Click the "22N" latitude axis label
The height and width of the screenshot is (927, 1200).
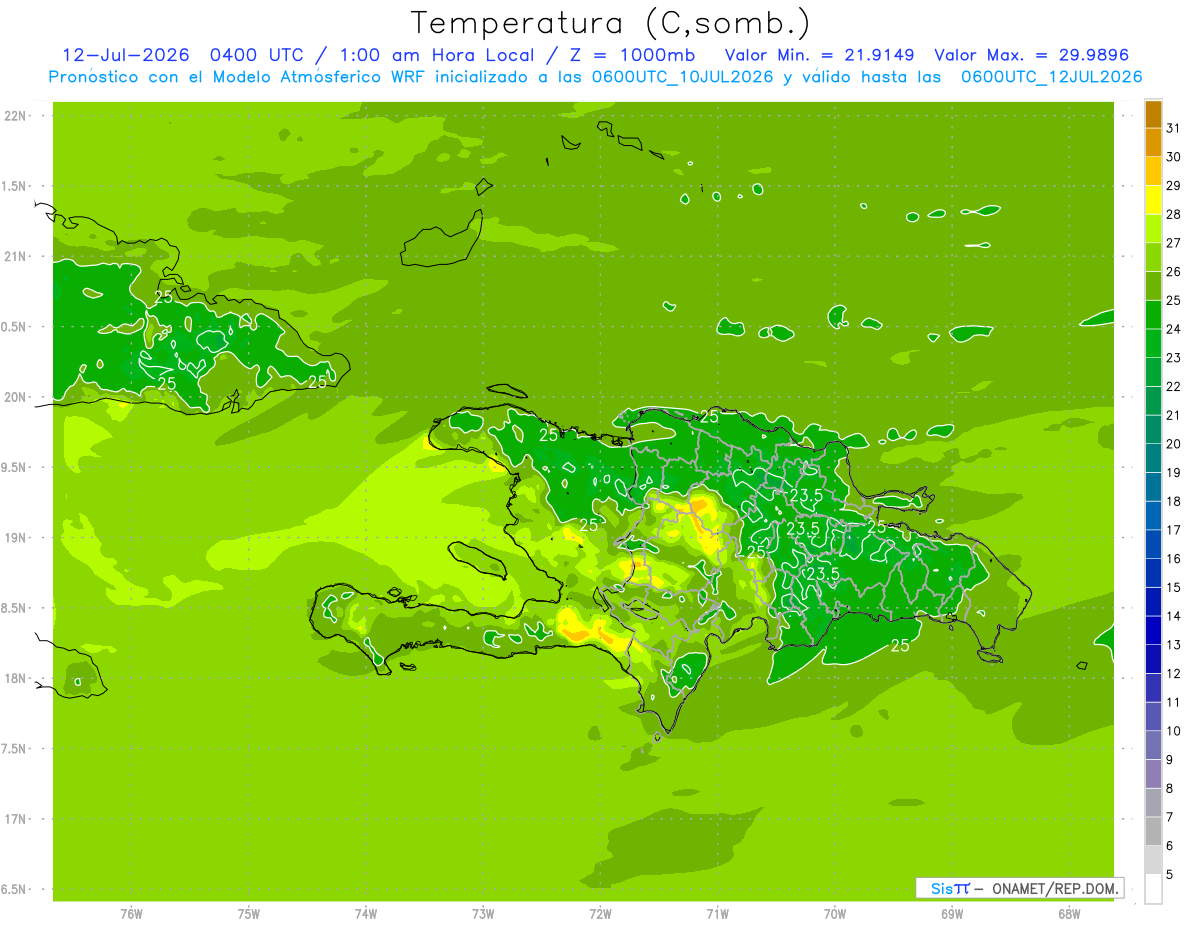[x=16, y=116]
